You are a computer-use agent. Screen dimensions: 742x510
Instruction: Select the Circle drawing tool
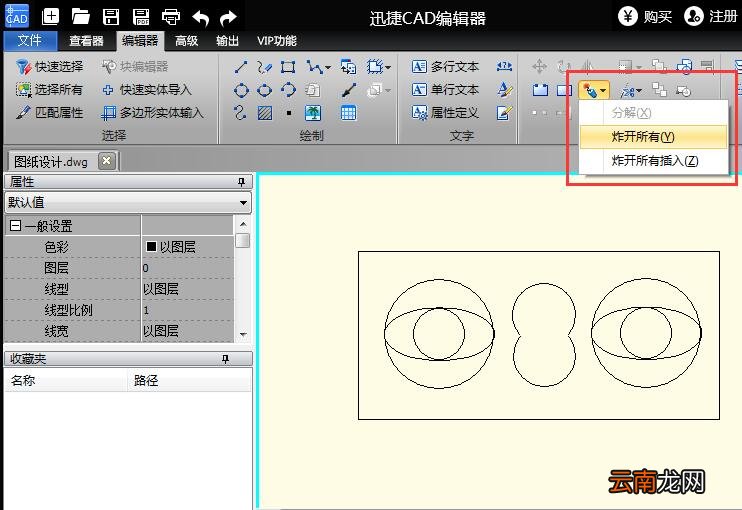(x=241, y=90)
